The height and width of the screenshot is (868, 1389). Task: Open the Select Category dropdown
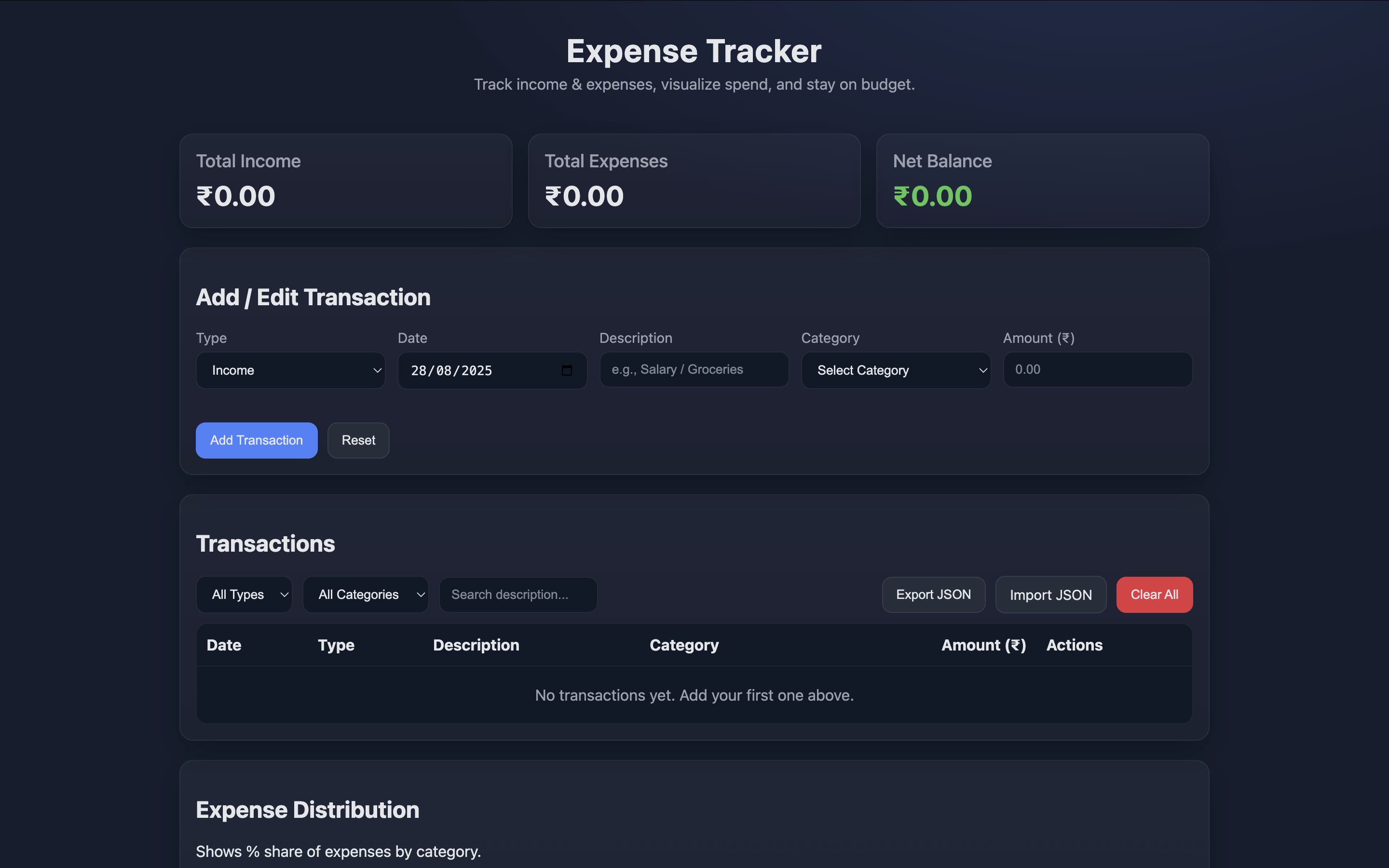896,370
